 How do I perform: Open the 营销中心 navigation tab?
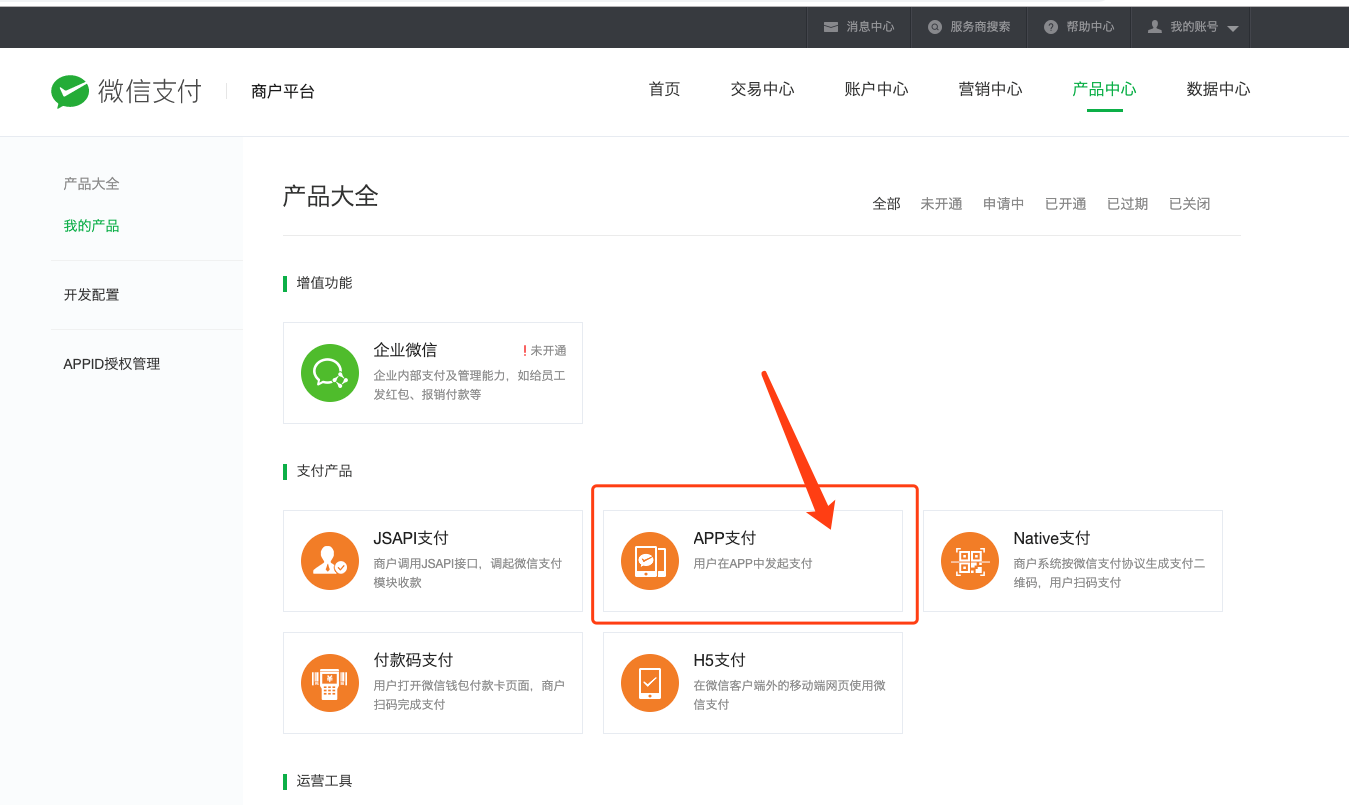coord(990,89)
